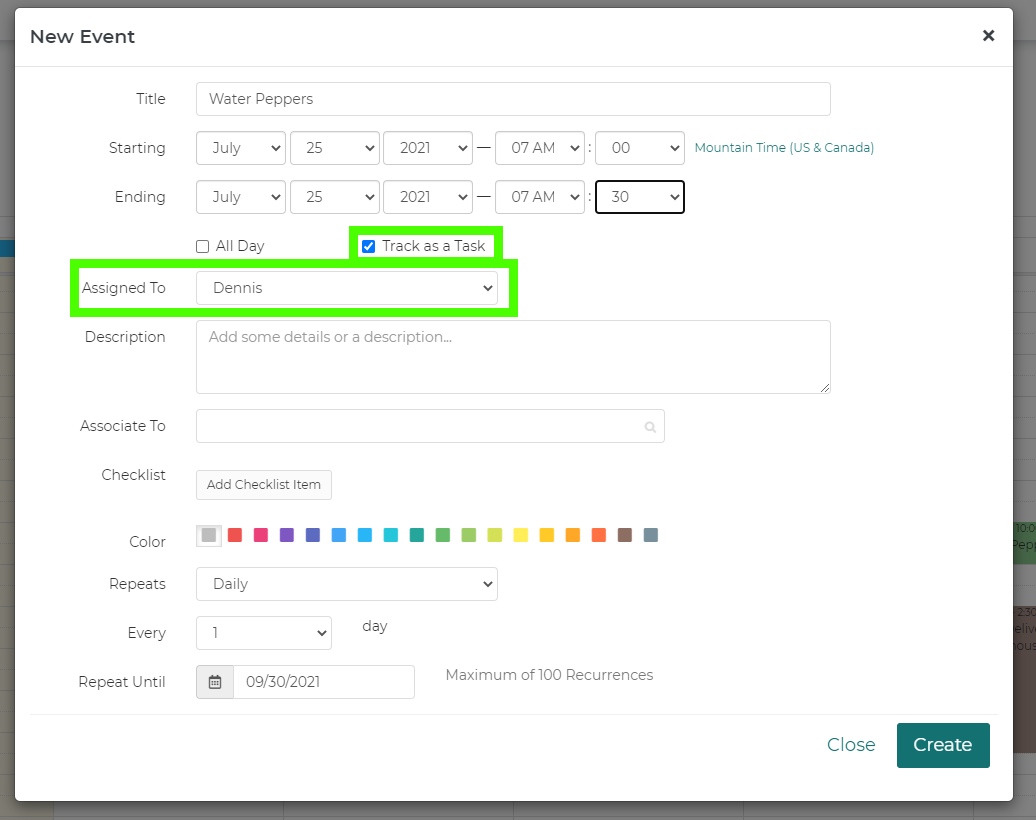
Task: Open the Ending minutes dropdown showing 30
Action: point(640,197)
